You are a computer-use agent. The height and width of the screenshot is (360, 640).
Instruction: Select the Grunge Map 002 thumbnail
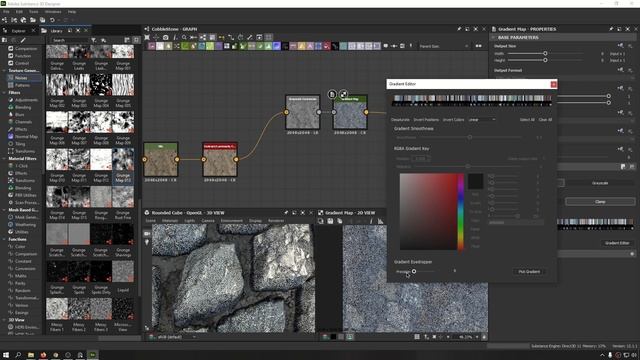(x=57, y=84)
